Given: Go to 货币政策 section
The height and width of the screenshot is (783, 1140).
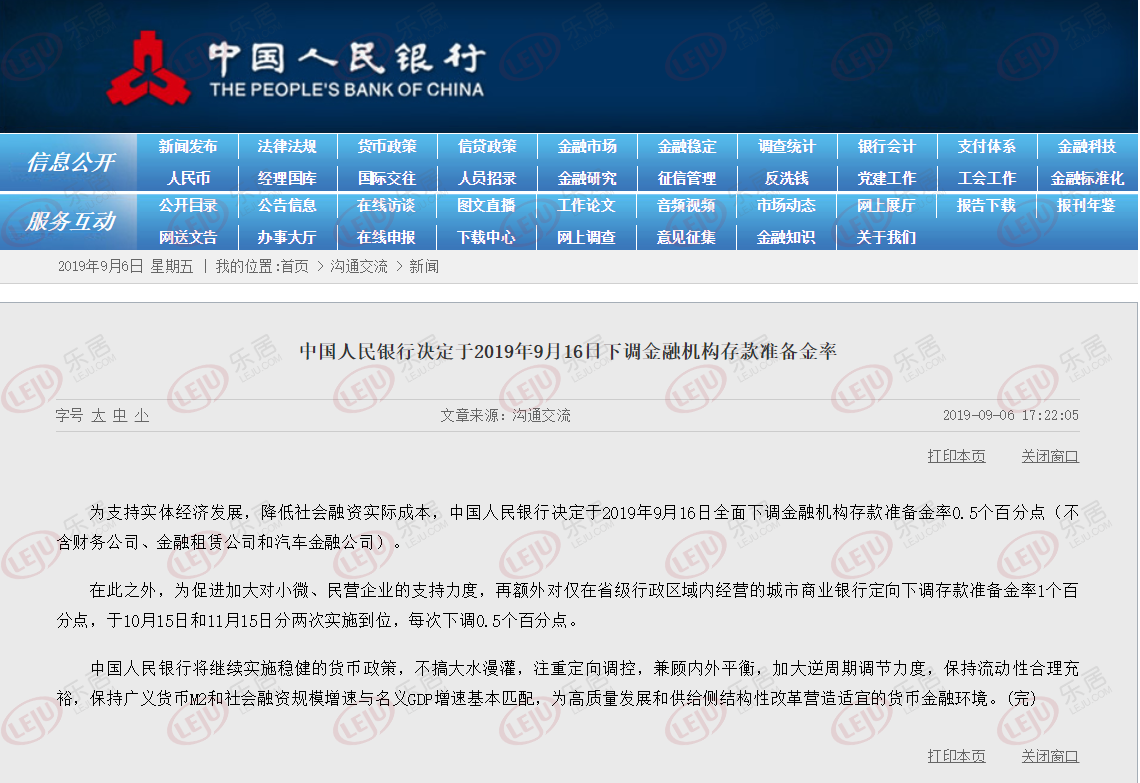Looking at the screenshot, I should click(x=387, y=146).
